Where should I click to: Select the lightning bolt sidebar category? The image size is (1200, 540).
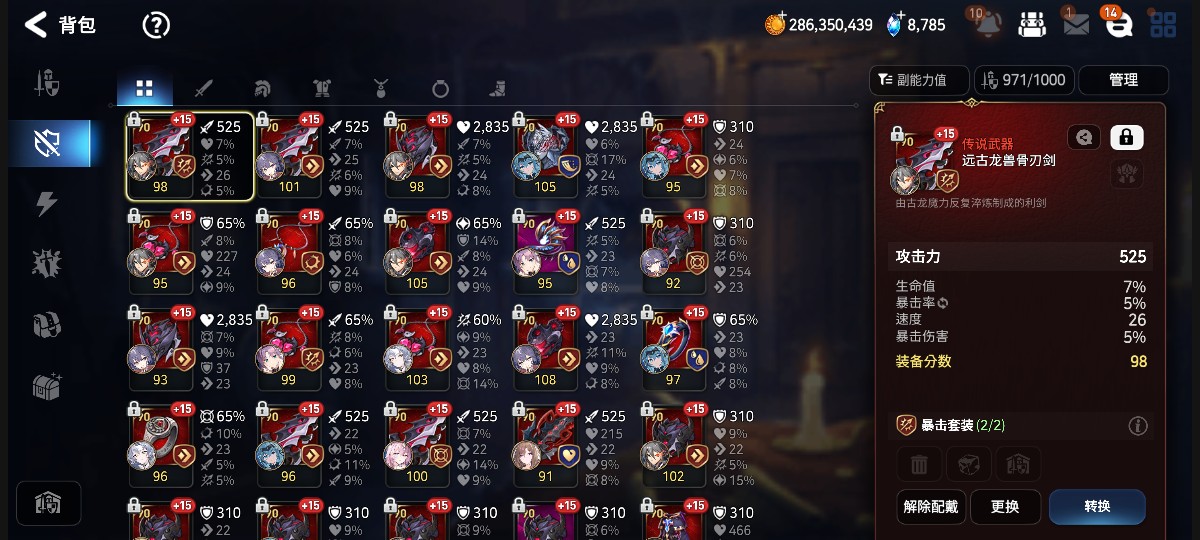pos(47,203)
